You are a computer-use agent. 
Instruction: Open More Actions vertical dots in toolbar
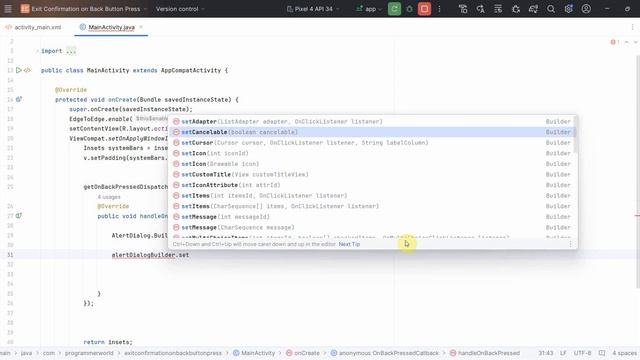pyautogui.click(x=439, y=9)
